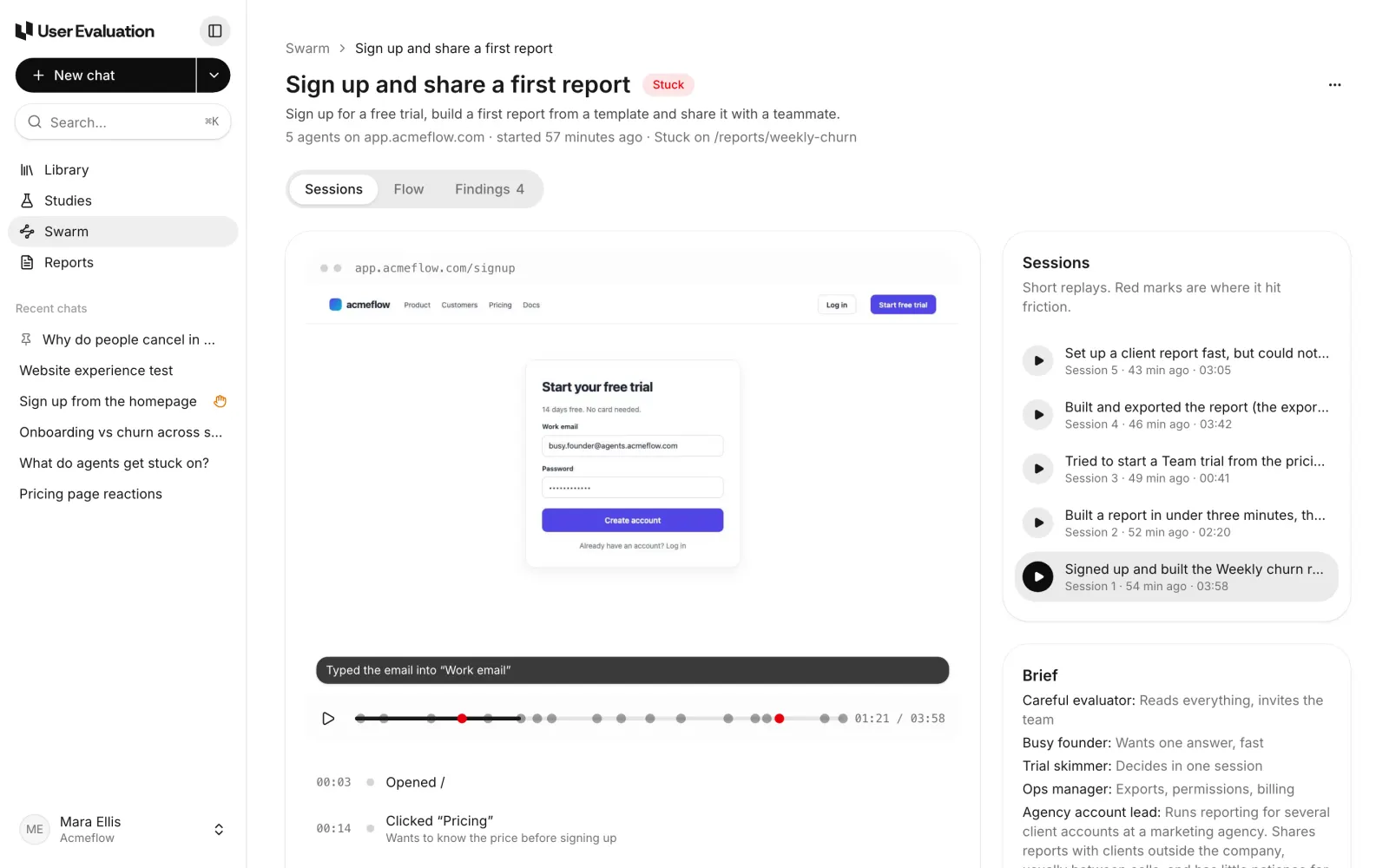Open chat 'Onboarding vs churn across s...'

(x=121, y=432)
